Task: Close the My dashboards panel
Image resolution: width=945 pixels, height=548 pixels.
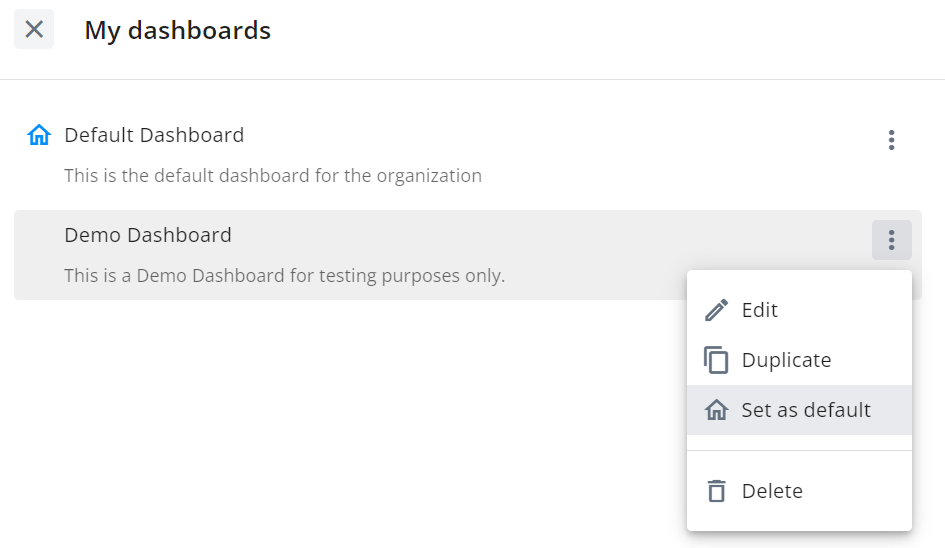Action: coord(34,29)
